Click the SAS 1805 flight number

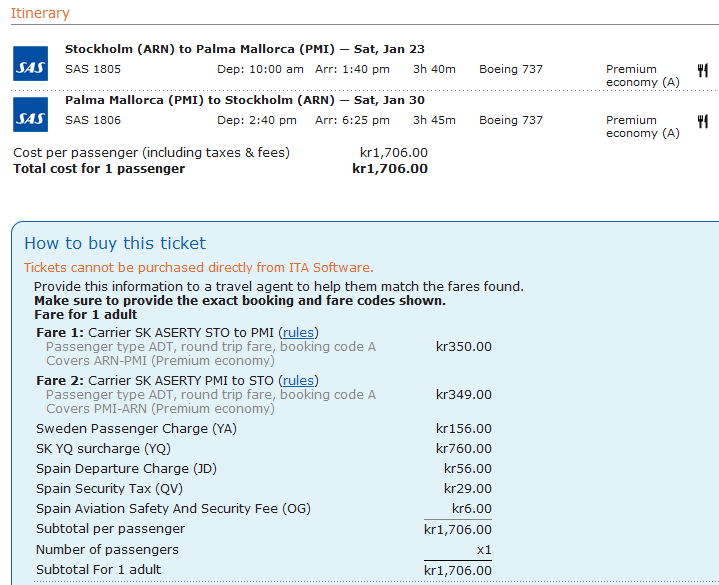pos(93,70)
